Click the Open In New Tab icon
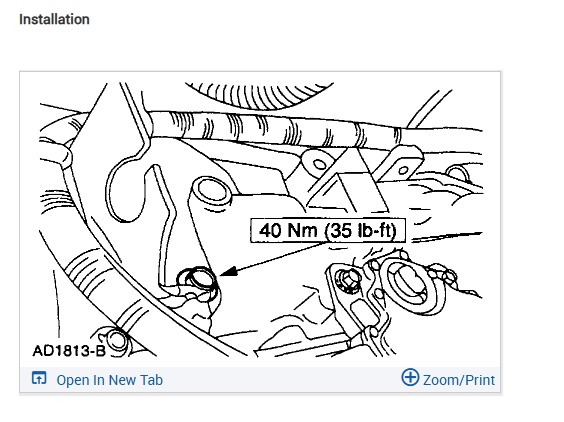This screenshot has height=422, width=564. 39,378
